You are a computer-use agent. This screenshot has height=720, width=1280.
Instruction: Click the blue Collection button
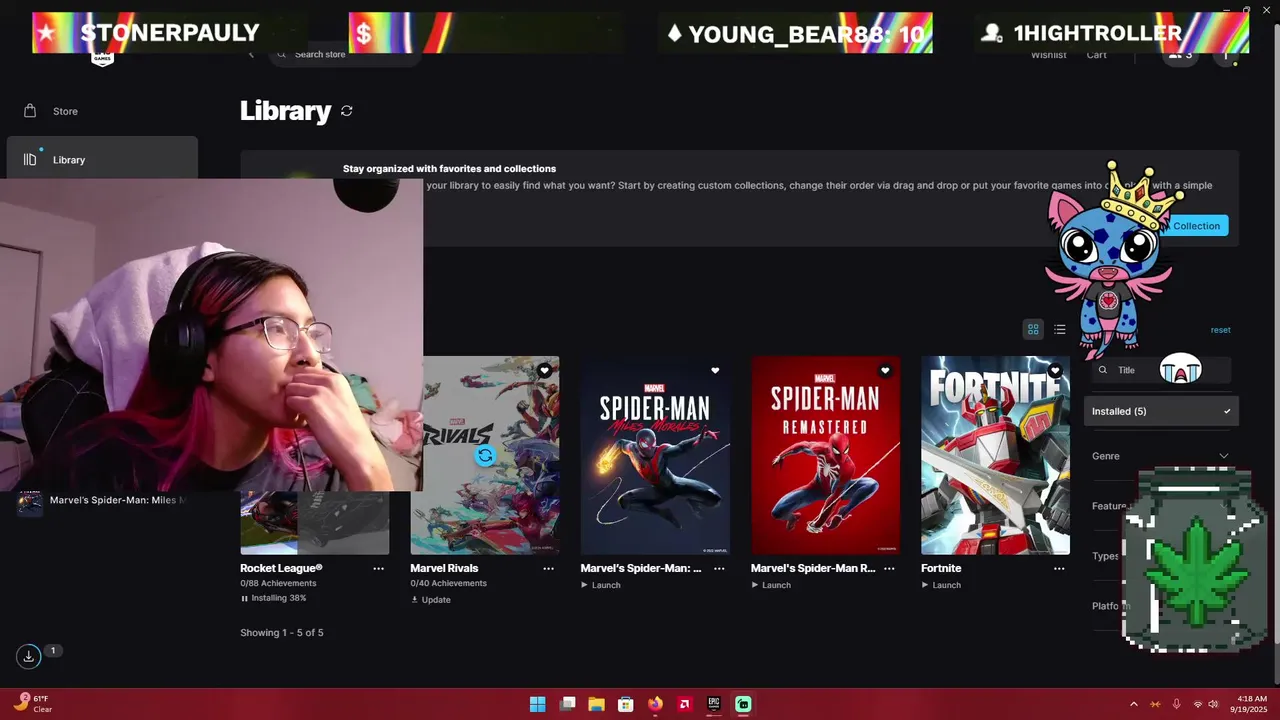1197,226
